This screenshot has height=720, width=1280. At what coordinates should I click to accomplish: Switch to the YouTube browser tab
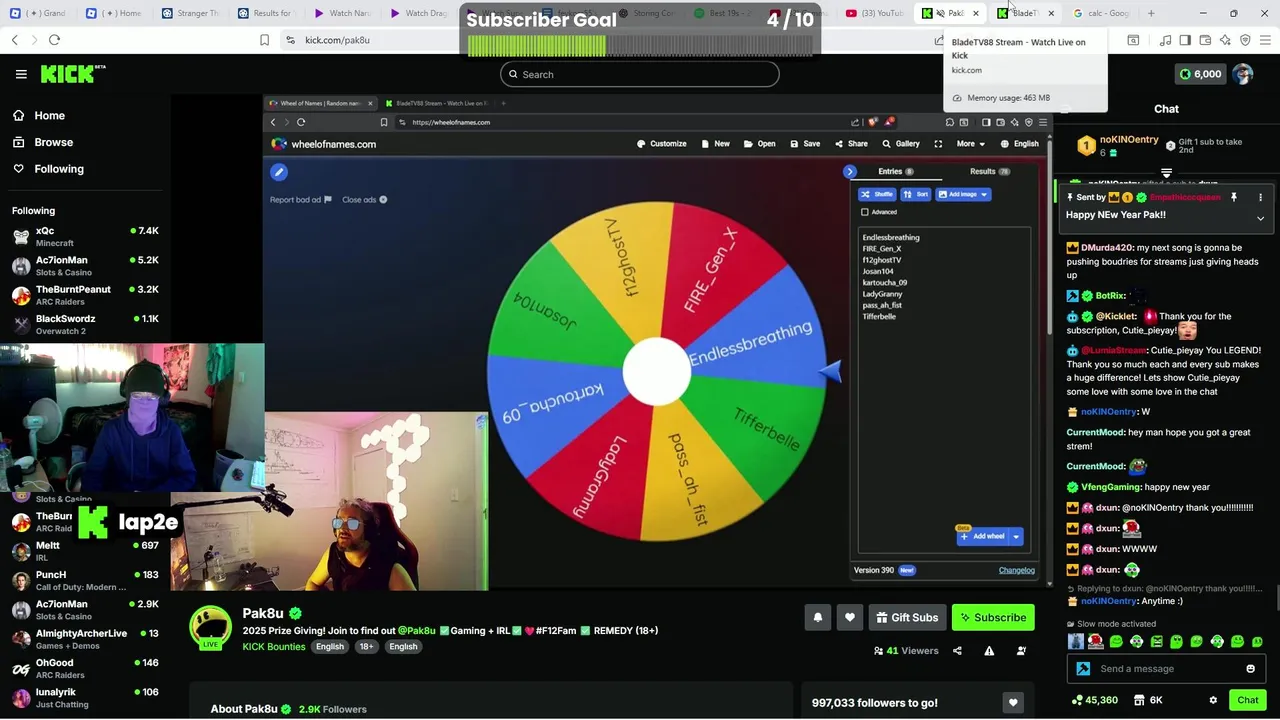(877, 13)
